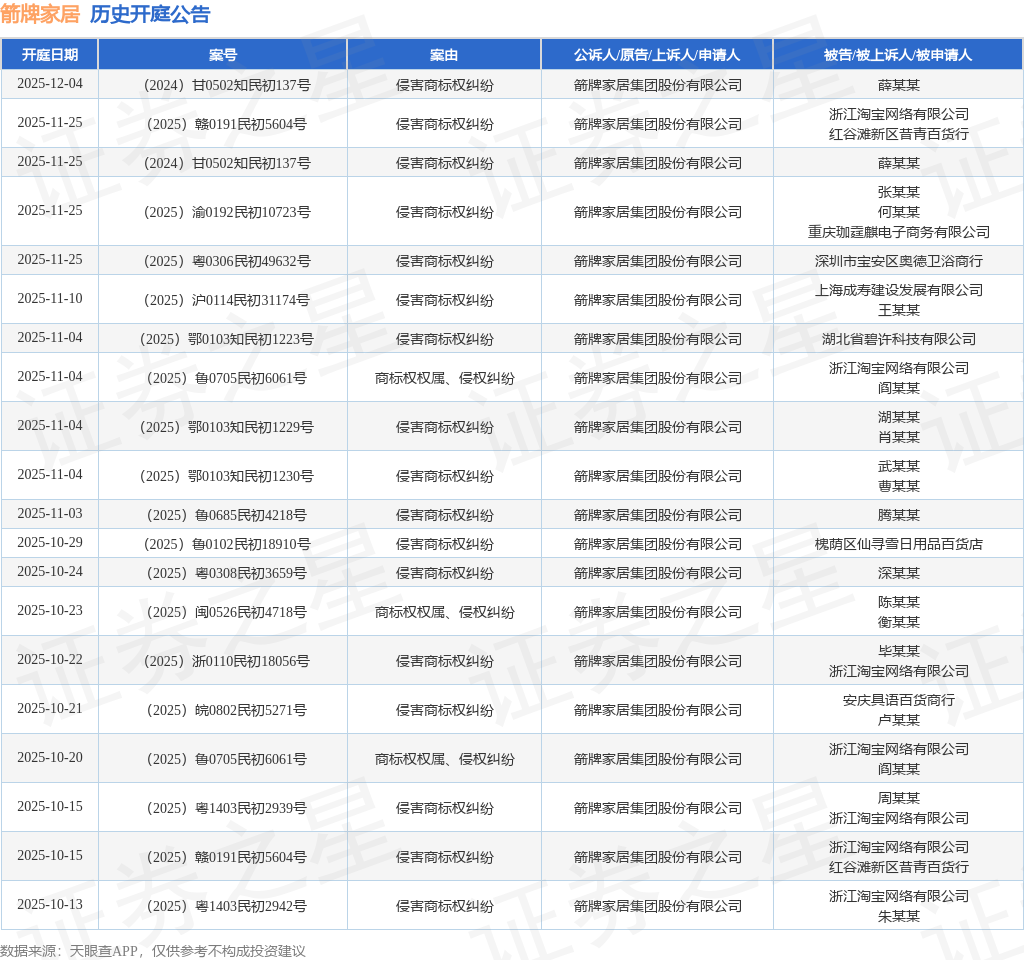This screenshot has width=1024, height=960.
Task: Click defendant 上海成寿建设发展有限公司
Action: (x=899, y=290)
